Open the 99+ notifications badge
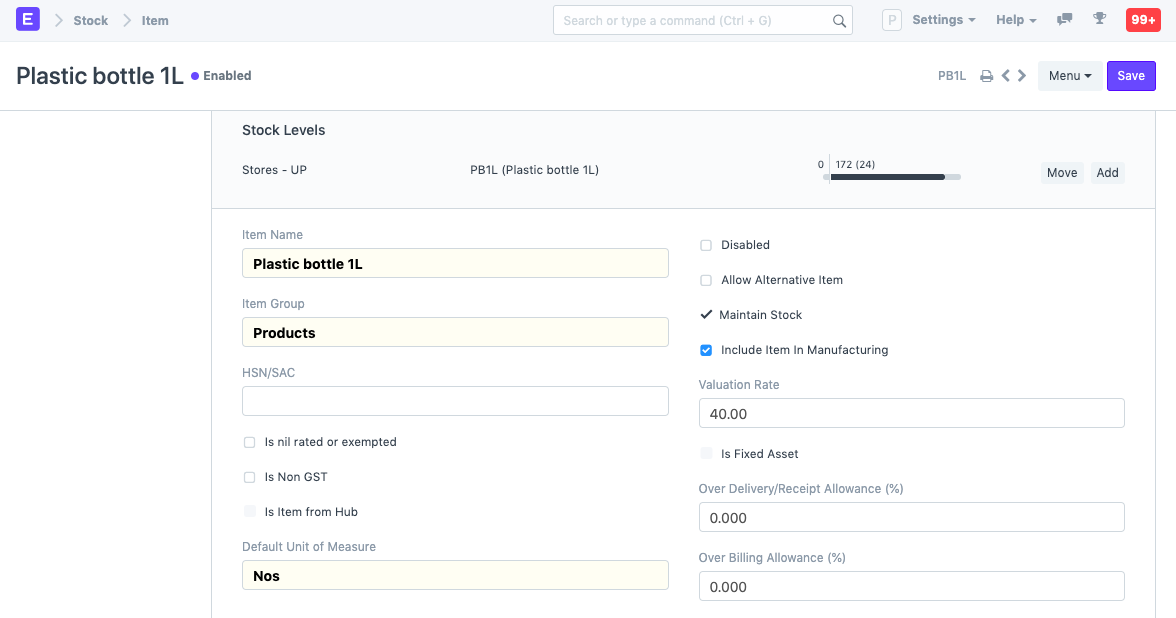 click(x=1142, y=20)
